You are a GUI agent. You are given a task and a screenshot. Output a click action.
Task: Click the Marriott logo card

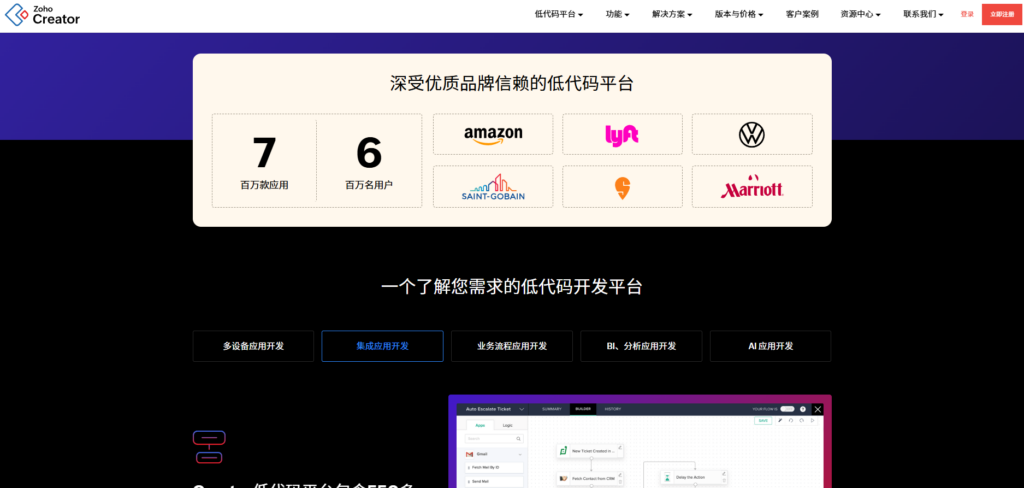point(751,187)
